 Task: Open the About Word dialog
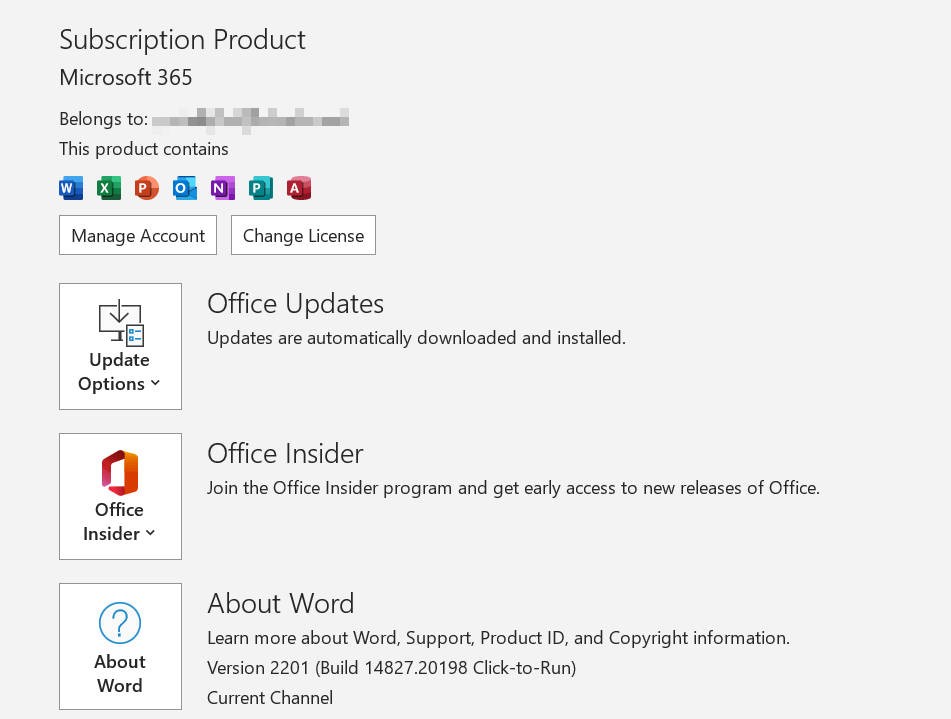(120, 646)
